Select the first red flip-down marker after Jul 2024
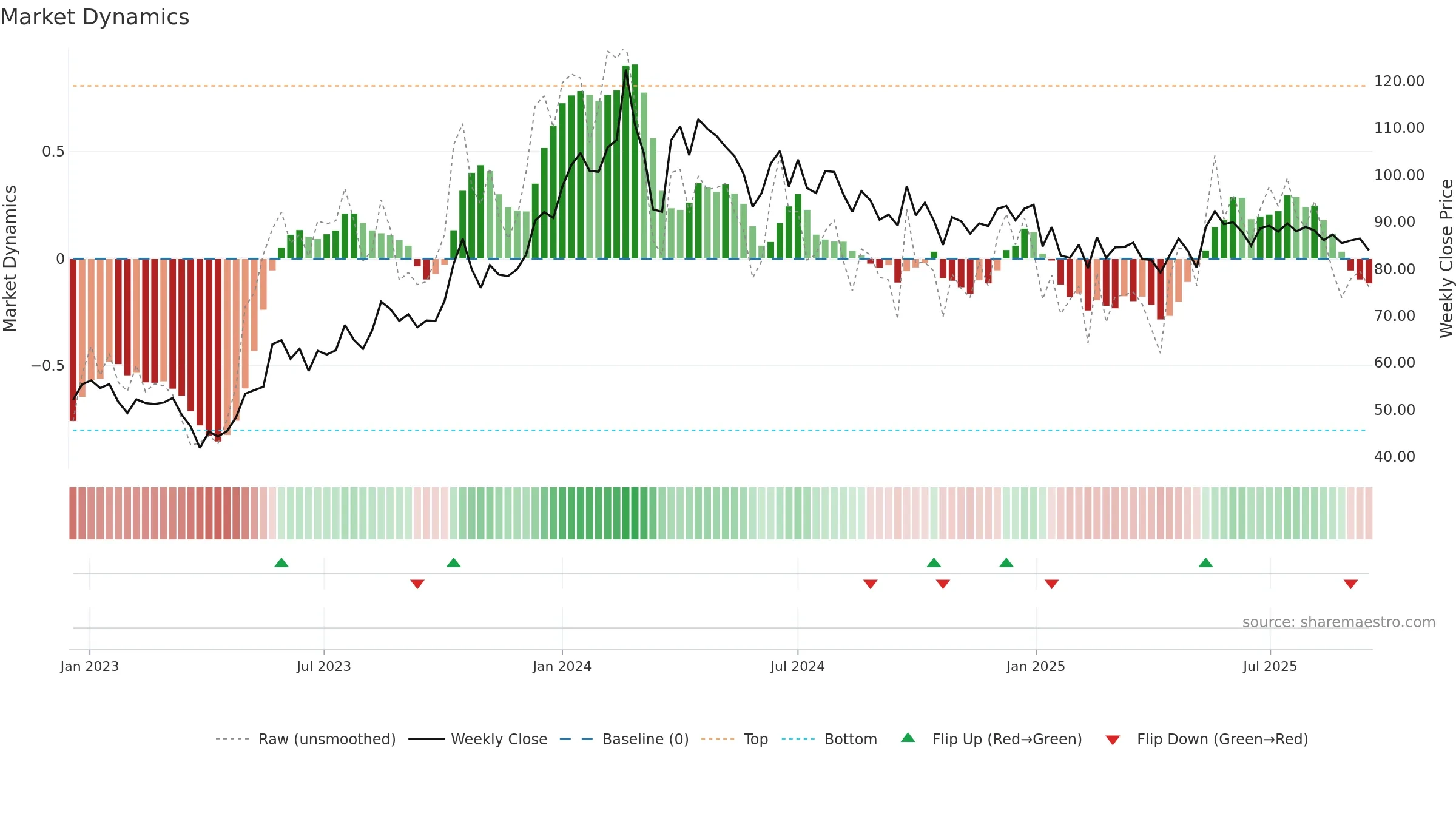This screenshot has width=1456, height=819. coord(871,584)
